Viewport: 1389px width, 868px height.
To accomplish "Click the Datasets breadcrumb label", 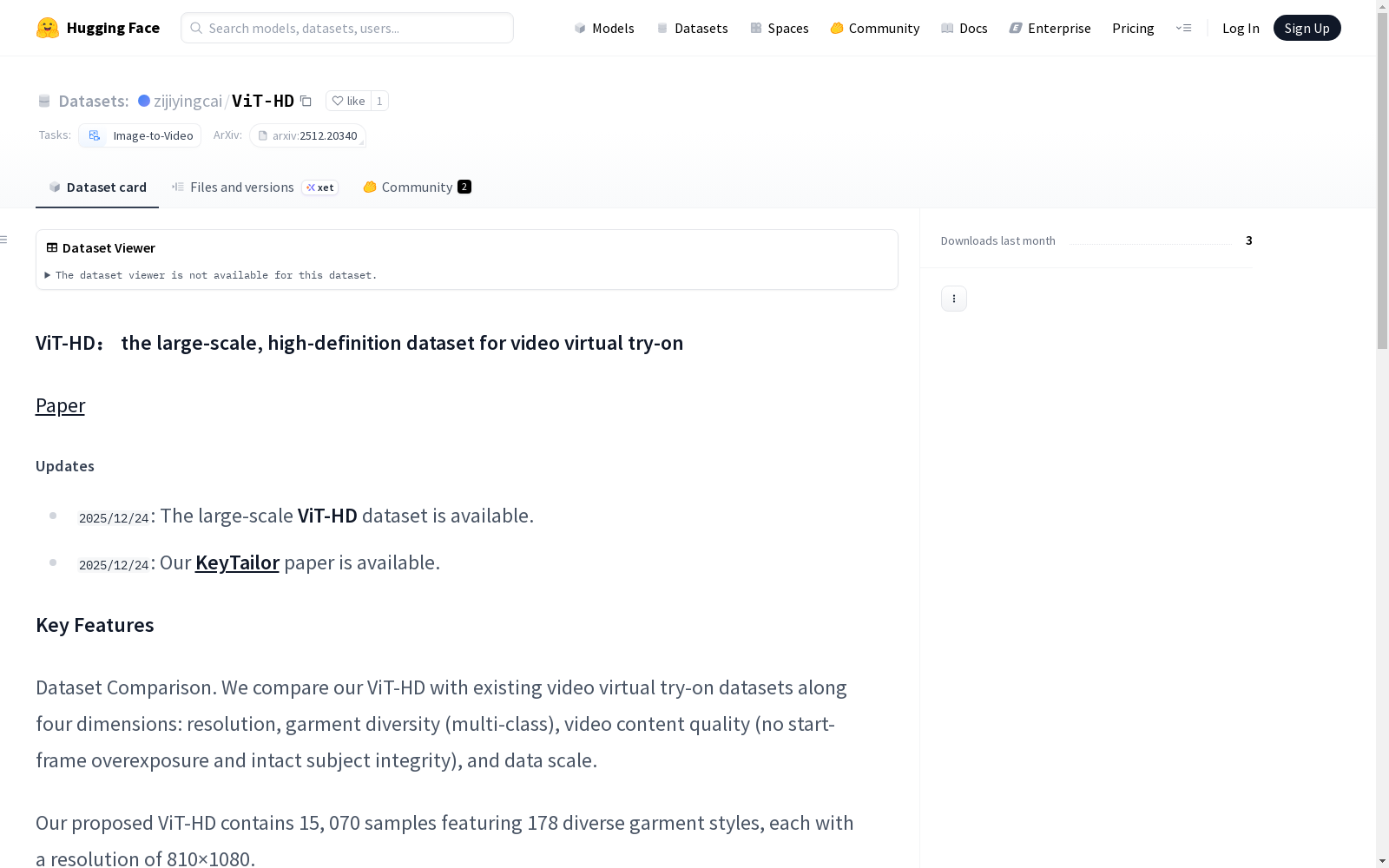I will (x=94, y=101).
